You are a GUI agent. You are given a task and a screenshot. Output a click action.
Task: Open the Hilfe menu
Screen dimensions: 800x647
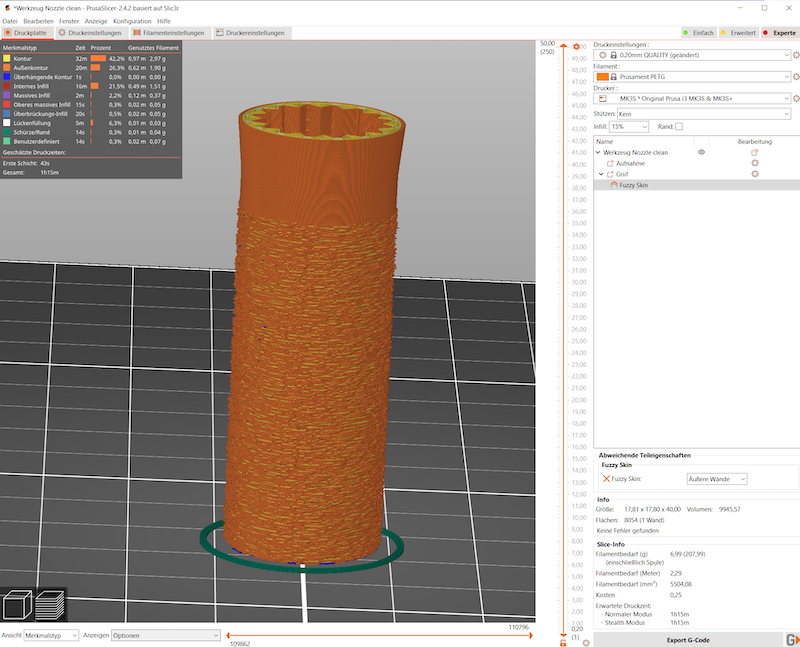tap(164, 21)
